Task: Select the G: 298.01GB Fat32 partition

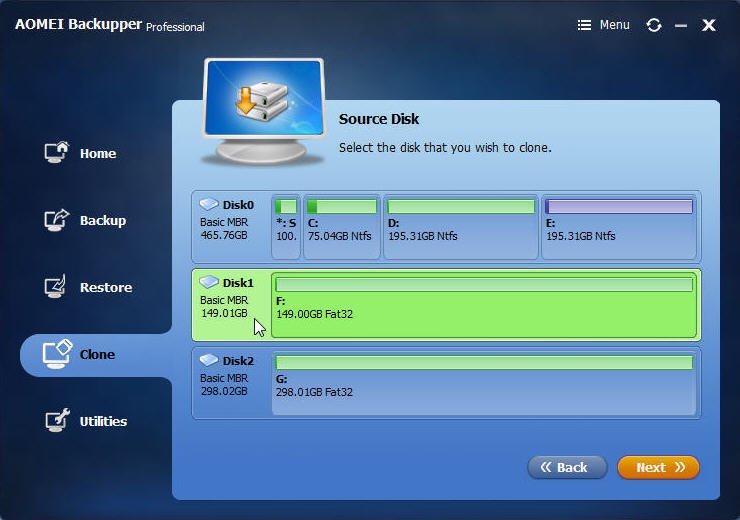Action: click(484, 383)
